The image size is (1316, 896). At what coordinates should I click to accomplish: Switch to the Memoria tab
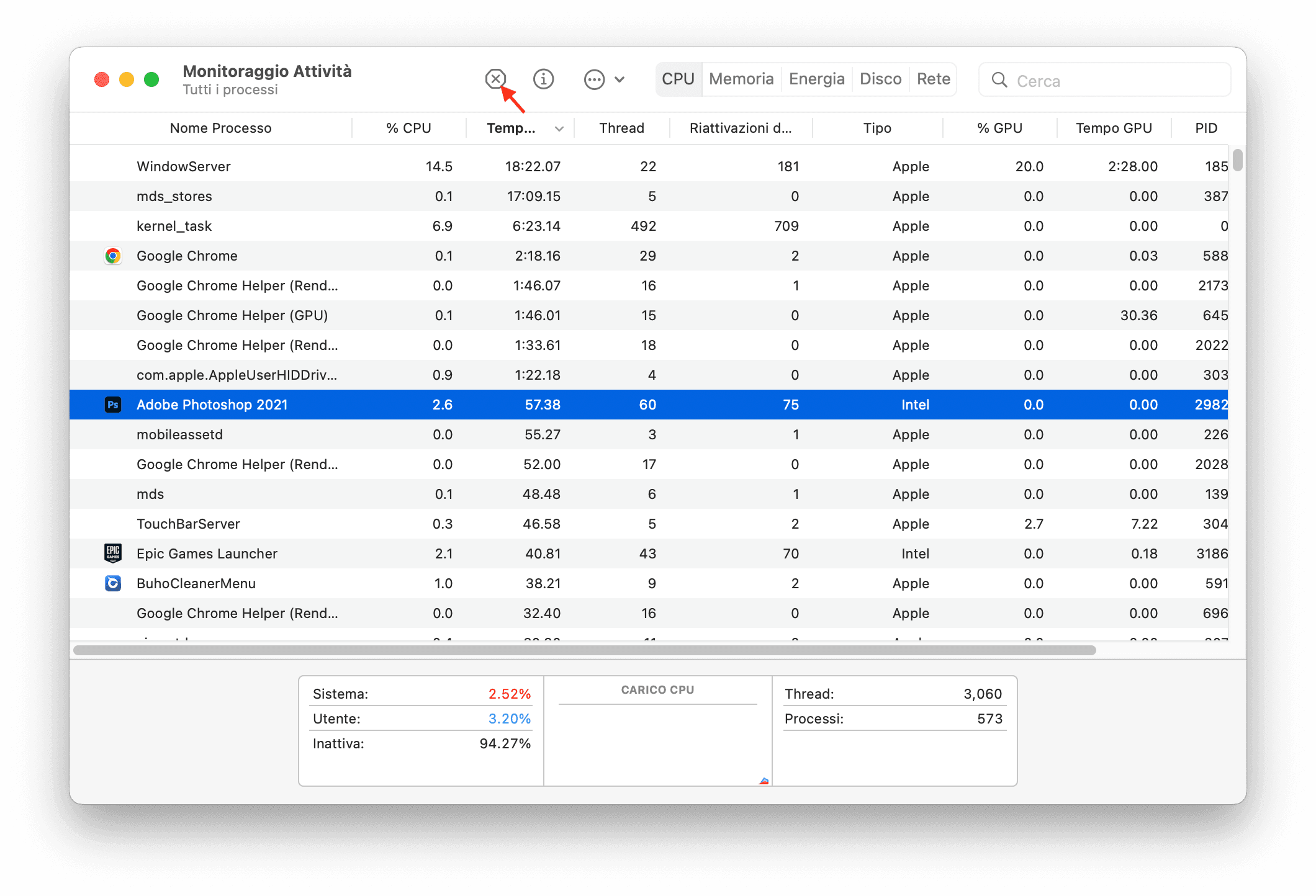tap(741, 79)
